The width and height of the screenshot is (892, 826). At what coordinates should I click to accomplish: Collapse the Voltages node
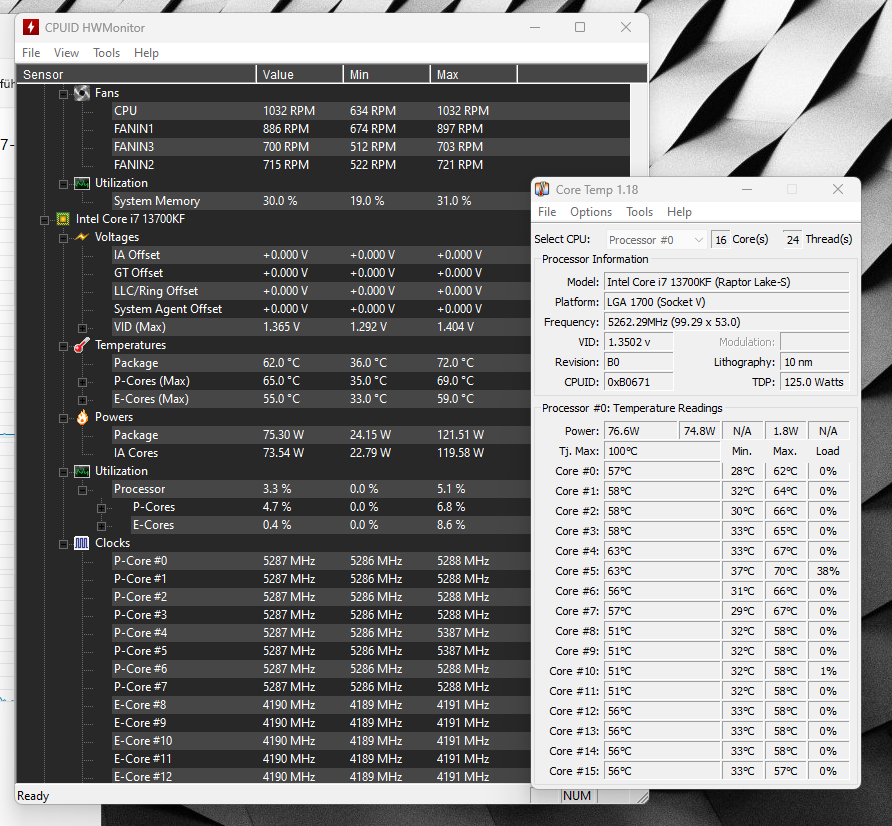[63, 238]
